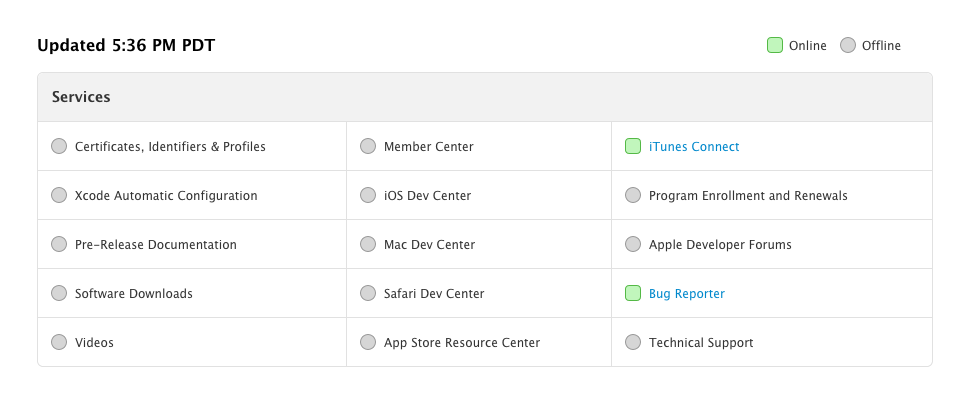This screenshot has width=967, height=402.
Task: Open the iTunes Connect link
Action: (x=694, y=147)
